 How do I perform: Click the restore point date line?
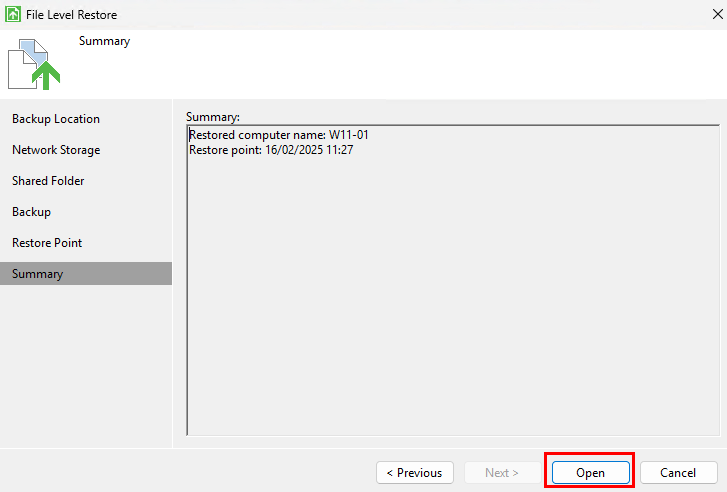pos(271,150)
